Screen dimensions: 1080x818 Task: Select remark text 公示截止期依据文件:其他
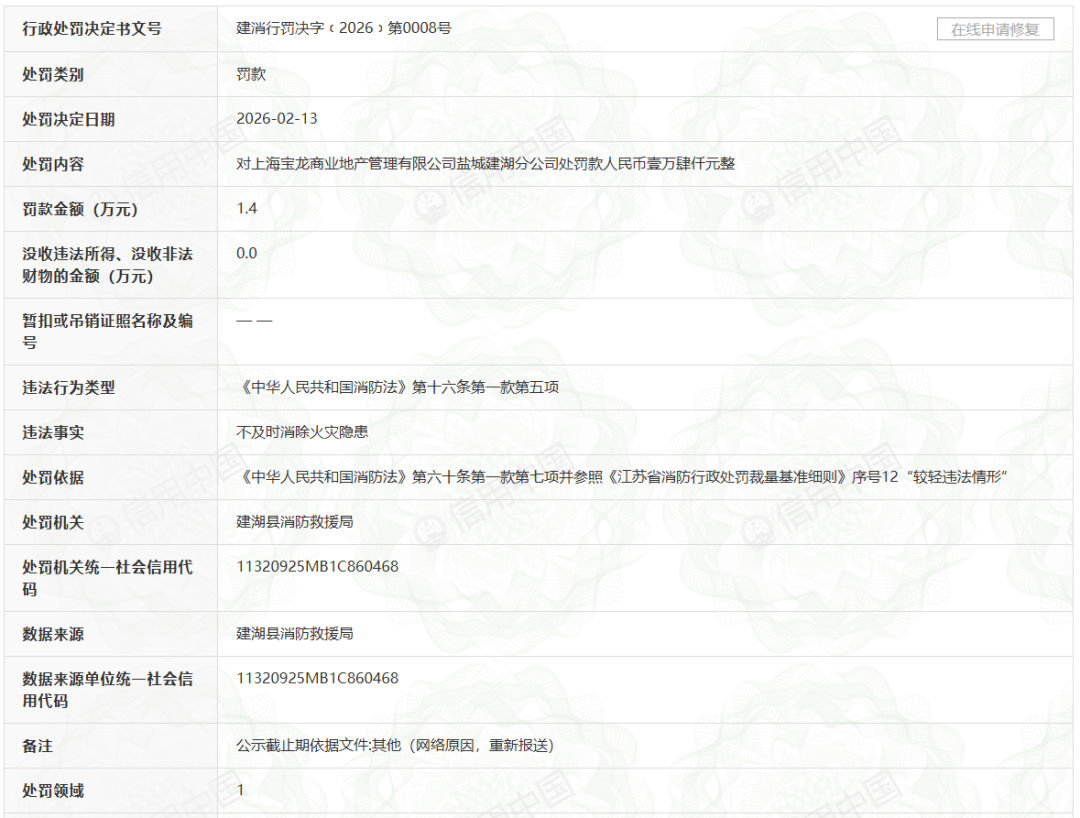coord(395,745)
